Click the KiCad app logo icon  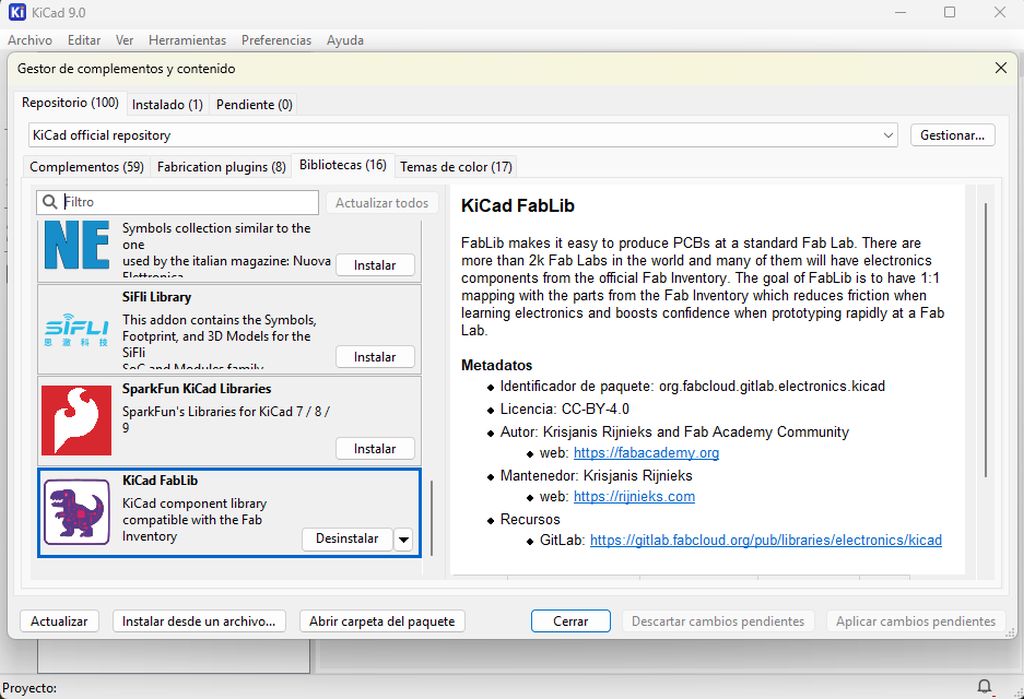[17, 12]
